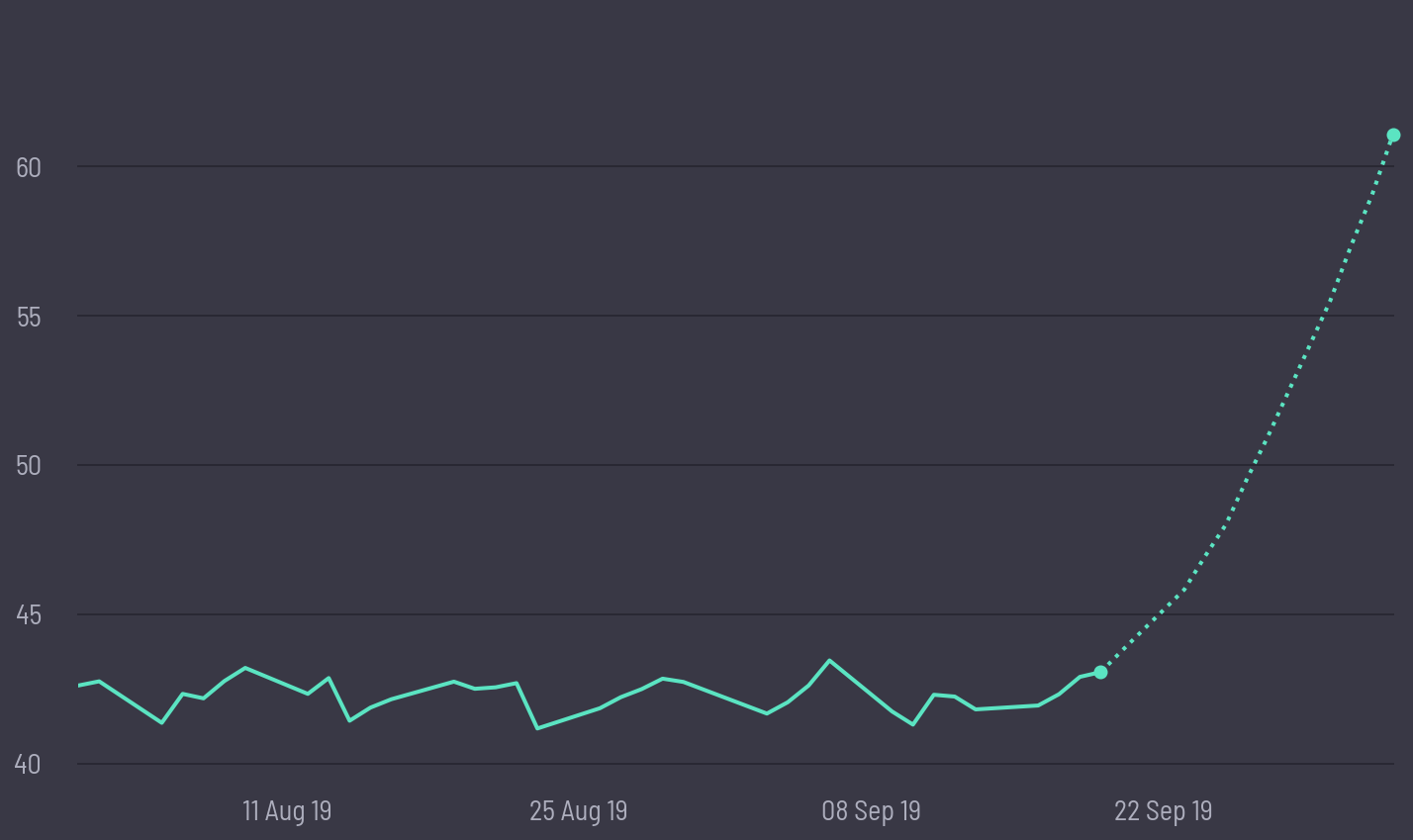This screenshot has height=840, width=1413.
Task: Click the y-axis value 60
Action: [x=29, y=167]
